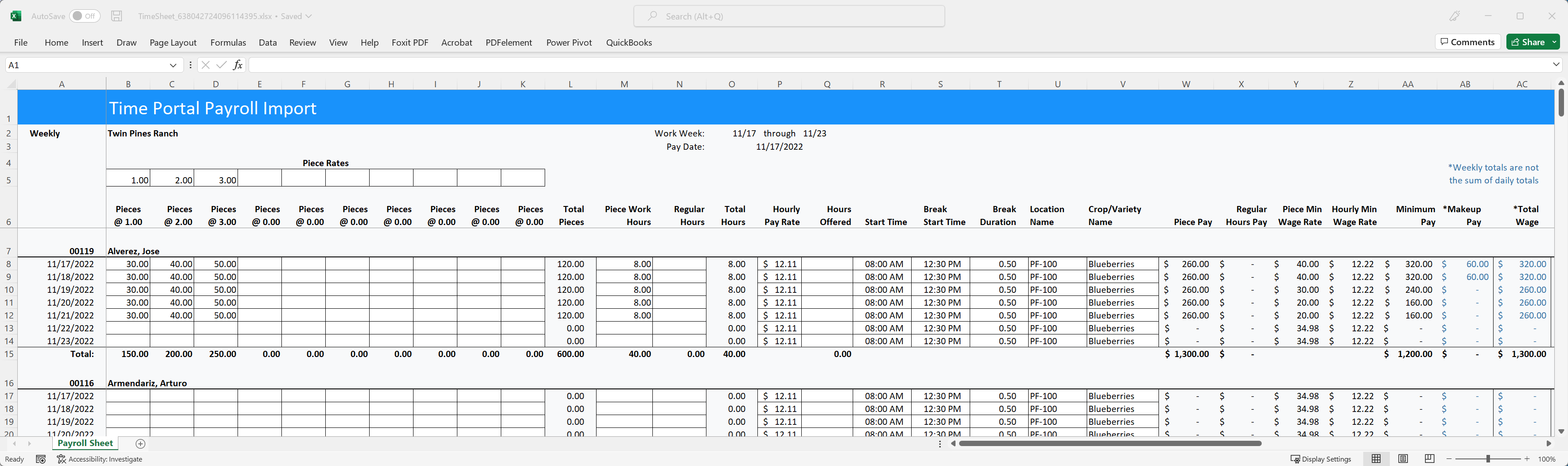Image resolution: width=1568 pixels, height=466 pixels.
Task: Add a new sheet with plus icon
Action: pyautogui.click(x=140, y=443)
